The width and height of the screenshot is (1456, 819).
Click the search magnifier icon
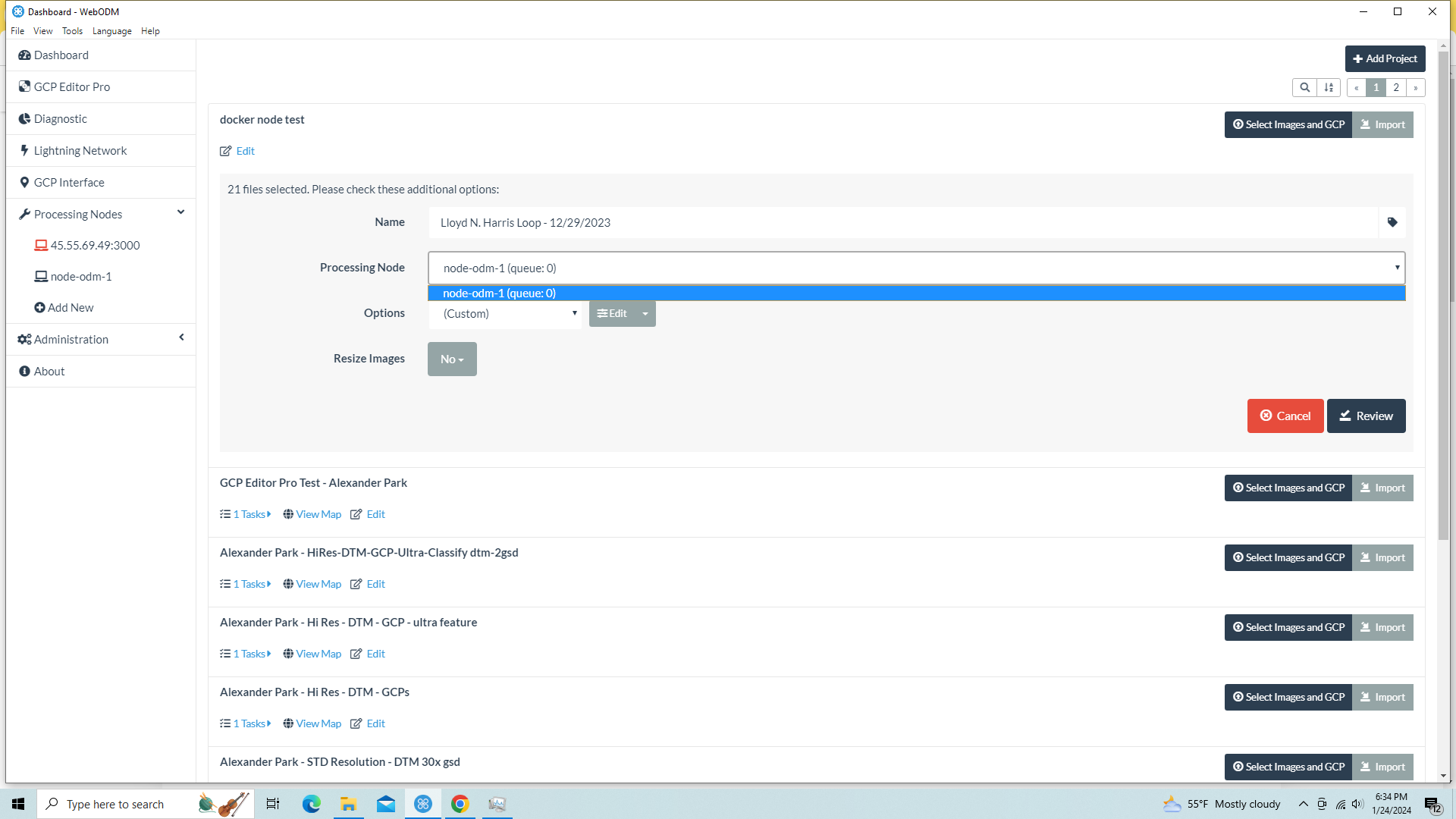coord(1304,87)
